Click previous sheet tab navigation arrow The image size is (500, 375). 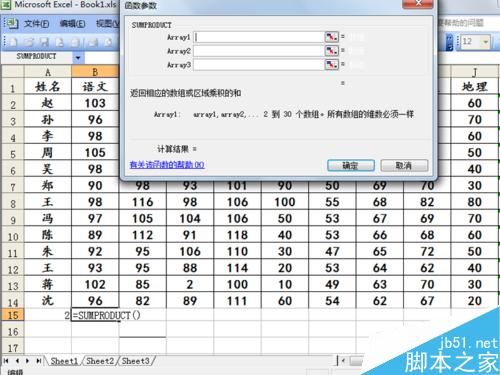pyautogui.click(x=17, y=361)
